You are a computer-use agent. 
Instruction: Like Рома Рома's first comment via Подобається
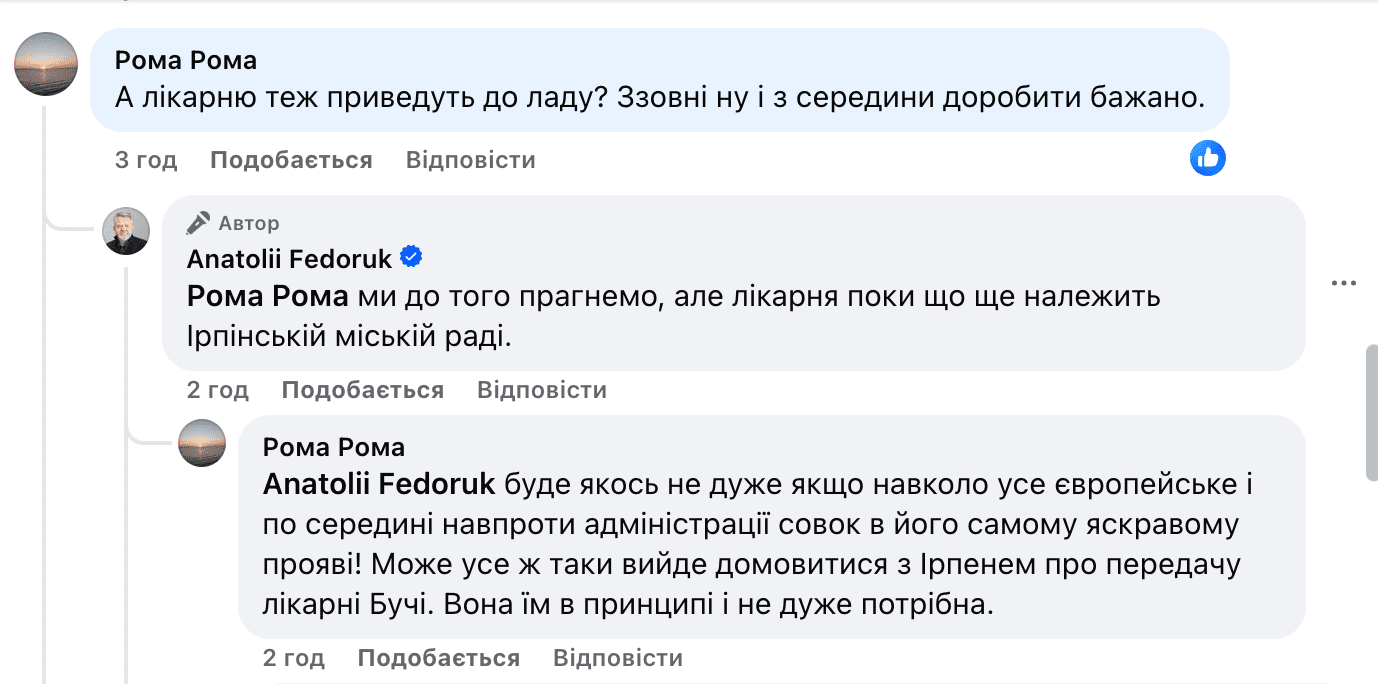(x=291, y=159)
